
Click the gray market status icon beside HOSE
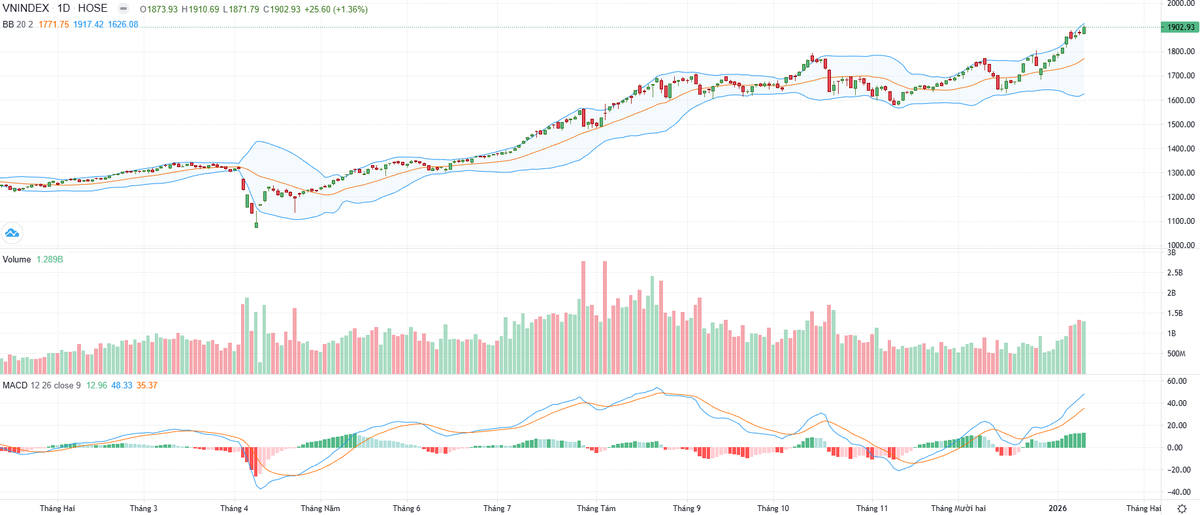(x=123, y=9)
